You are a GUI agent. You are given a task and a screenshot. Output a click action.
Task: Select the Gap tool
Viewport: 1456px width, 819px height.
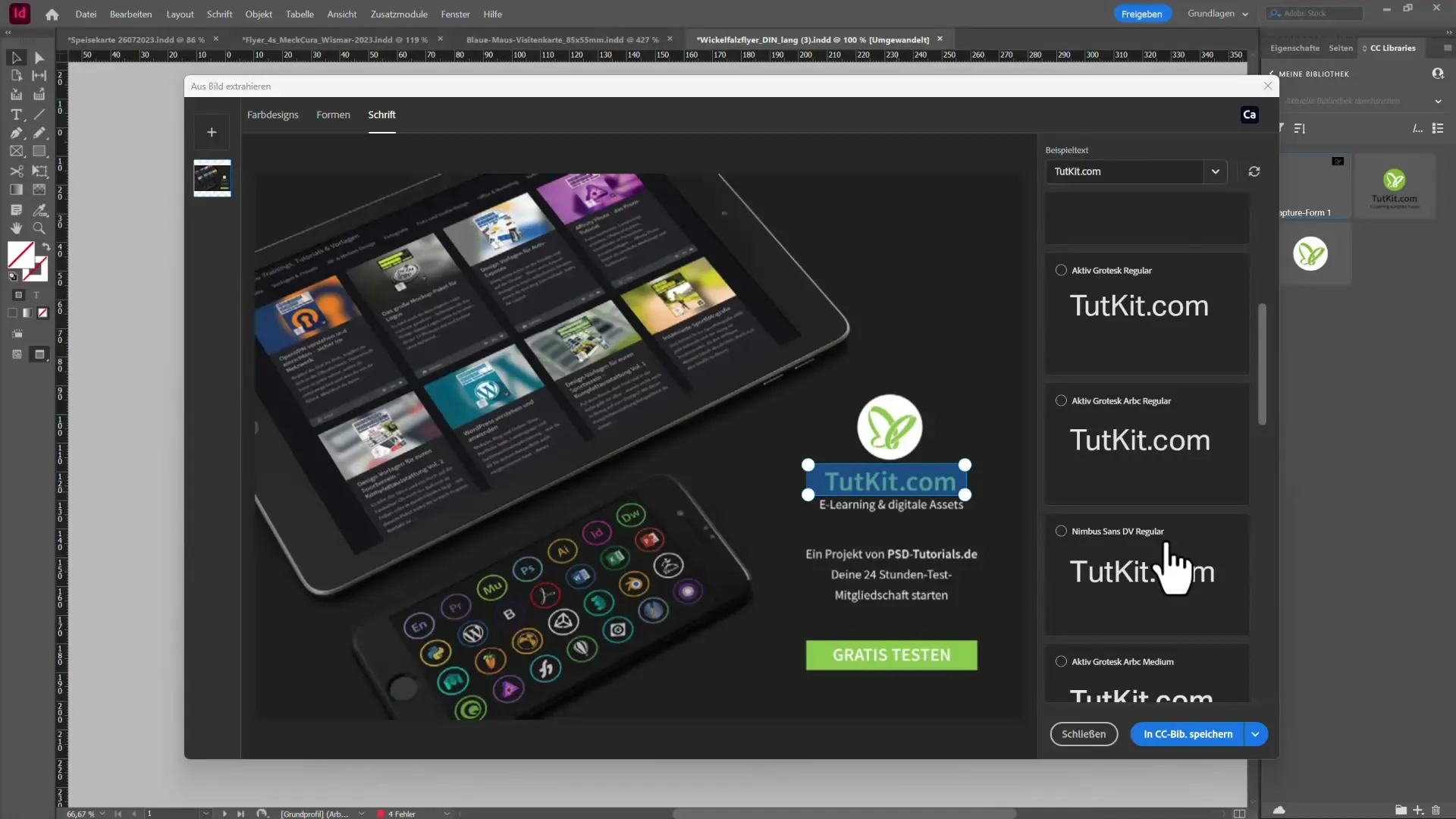pos(39,76)
